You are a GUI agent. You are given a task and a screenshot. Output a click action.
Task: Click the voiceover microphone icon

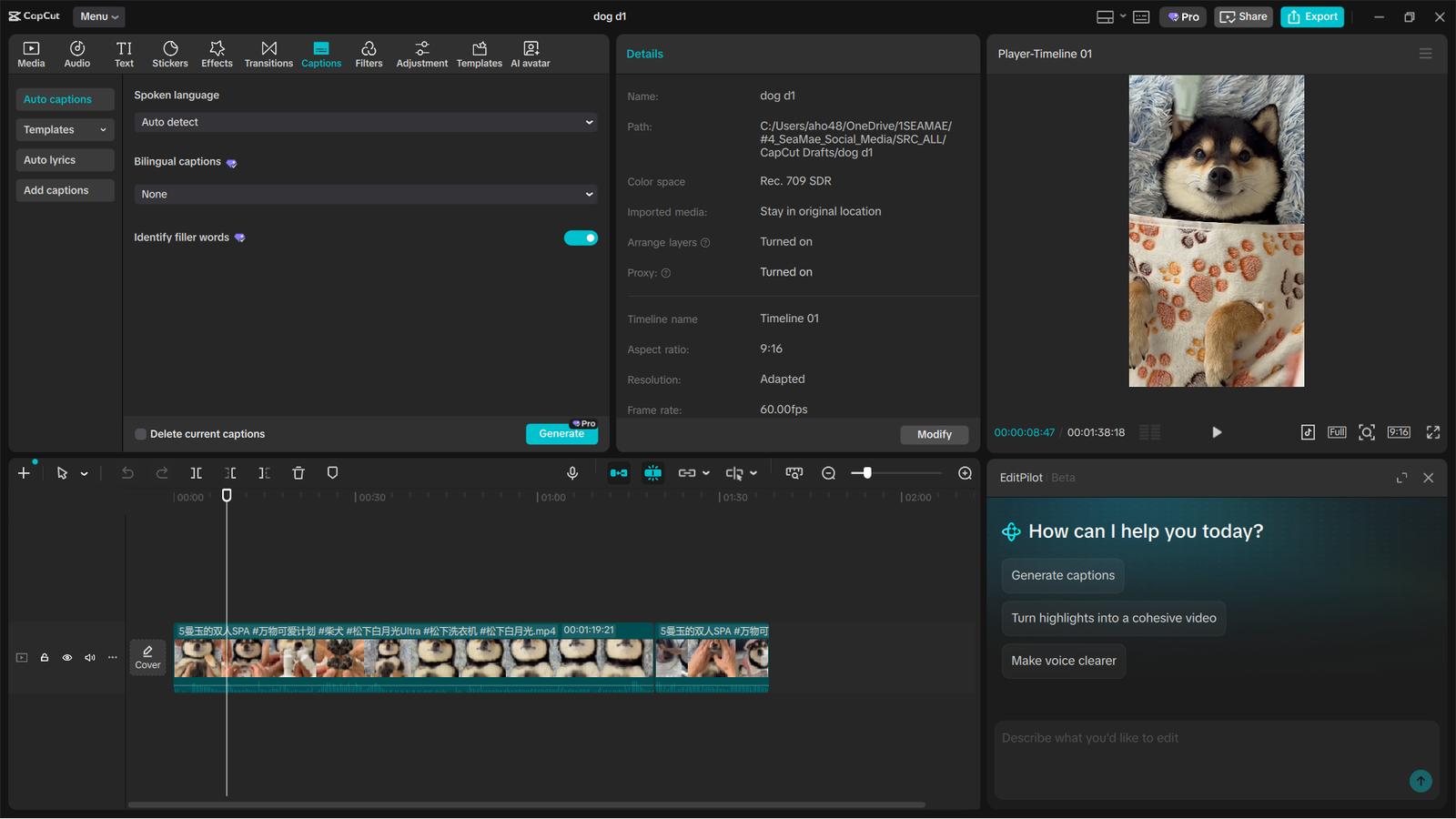(x=572, y=472)
